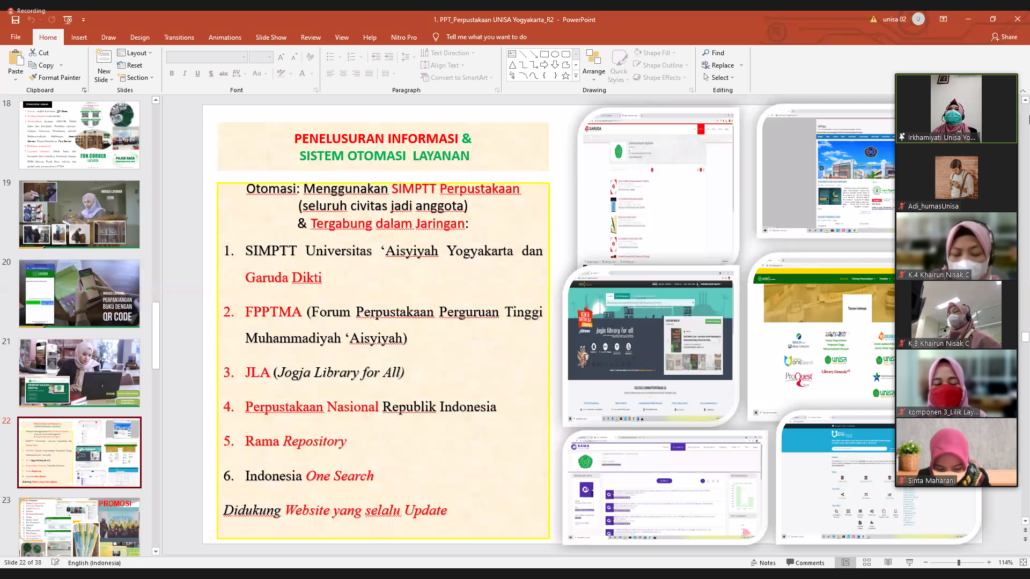This screenshot has width=1030, height=579.
Task: Activate the Format Painter brush
Action: (x=55, y=78)
